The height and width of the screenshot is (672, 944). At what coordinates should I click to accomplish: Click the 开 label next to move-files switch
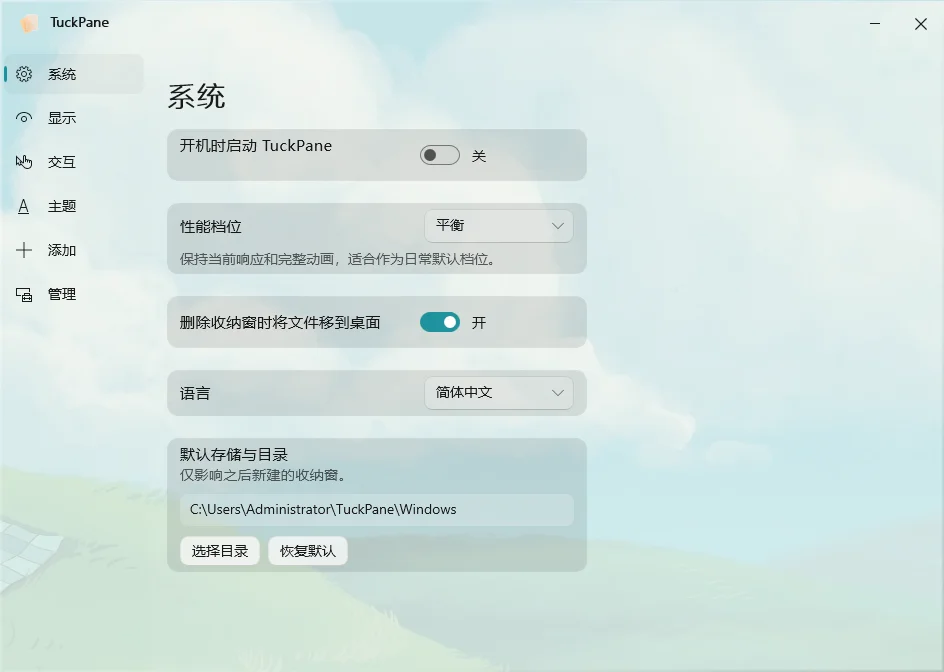pyautogui.click(x=479, y=323)
